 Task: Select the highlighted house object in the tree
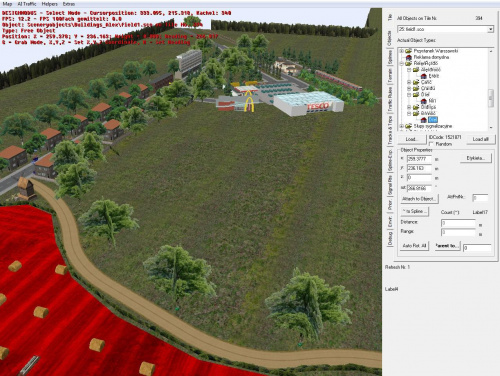click(433, 120)
